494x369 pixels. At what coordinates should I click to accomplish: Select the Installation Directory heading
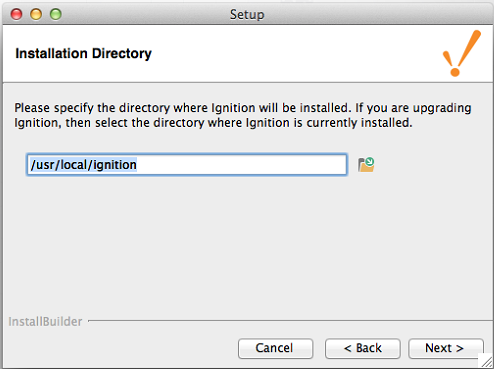point(83,54)
